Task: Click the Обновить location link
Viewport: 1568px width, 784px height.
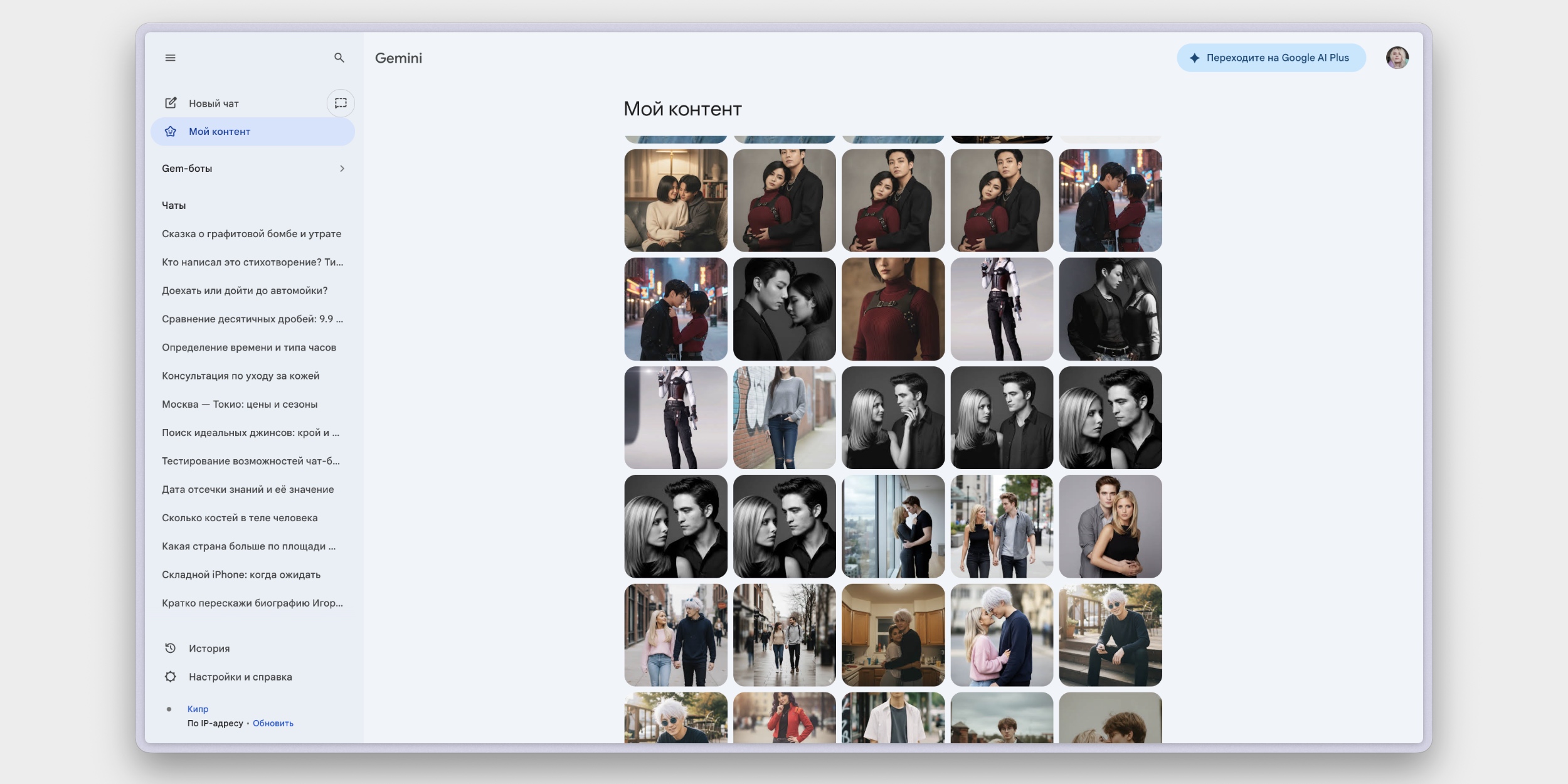Action: point(273,723)
